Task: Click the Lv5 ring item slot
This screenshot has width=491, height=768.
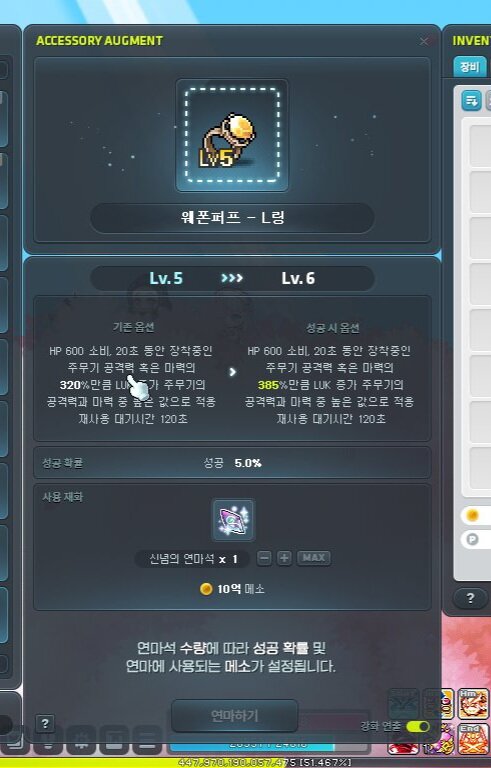Action: pyautogui.click(x=232, y=135)
